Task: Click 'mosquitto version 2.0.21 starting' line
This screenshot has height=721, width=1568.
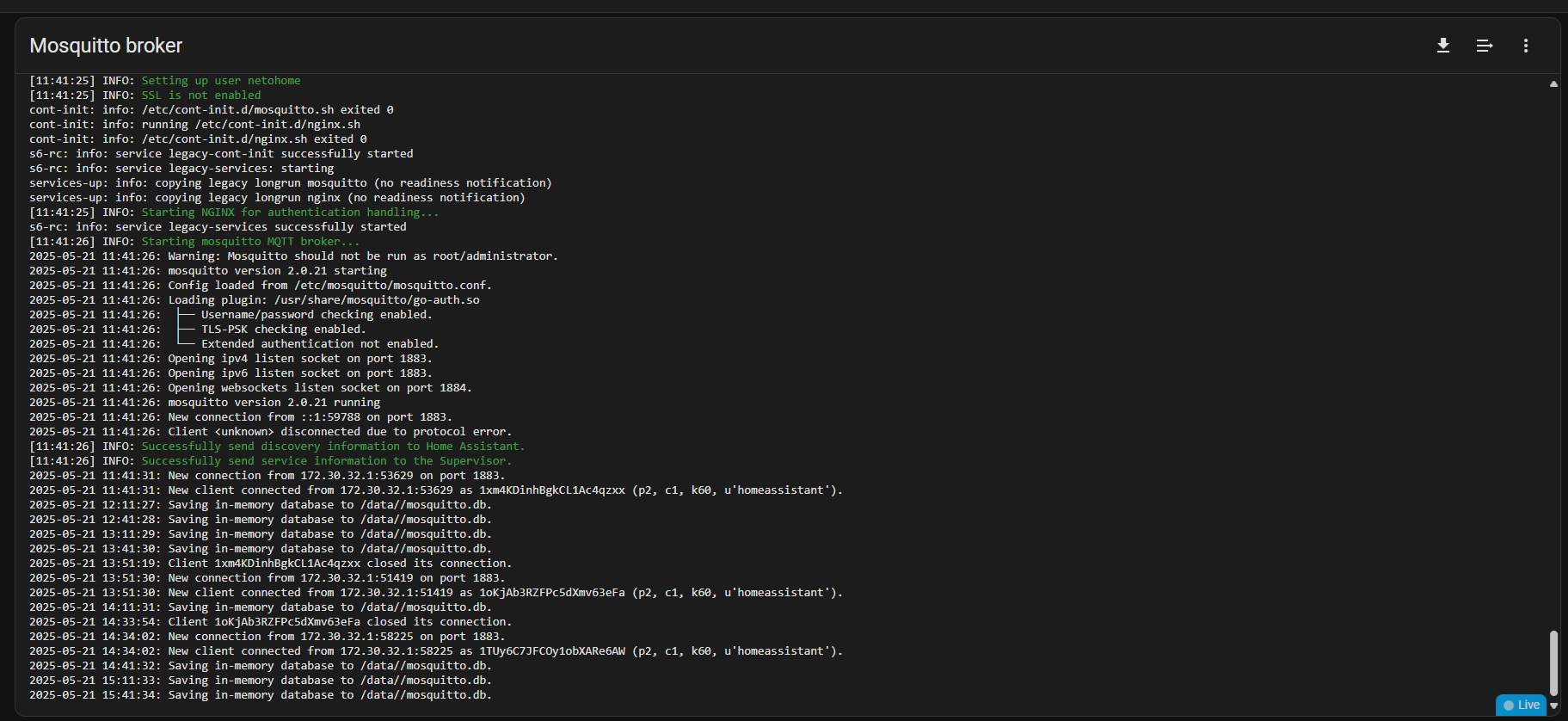Action: 208,271
